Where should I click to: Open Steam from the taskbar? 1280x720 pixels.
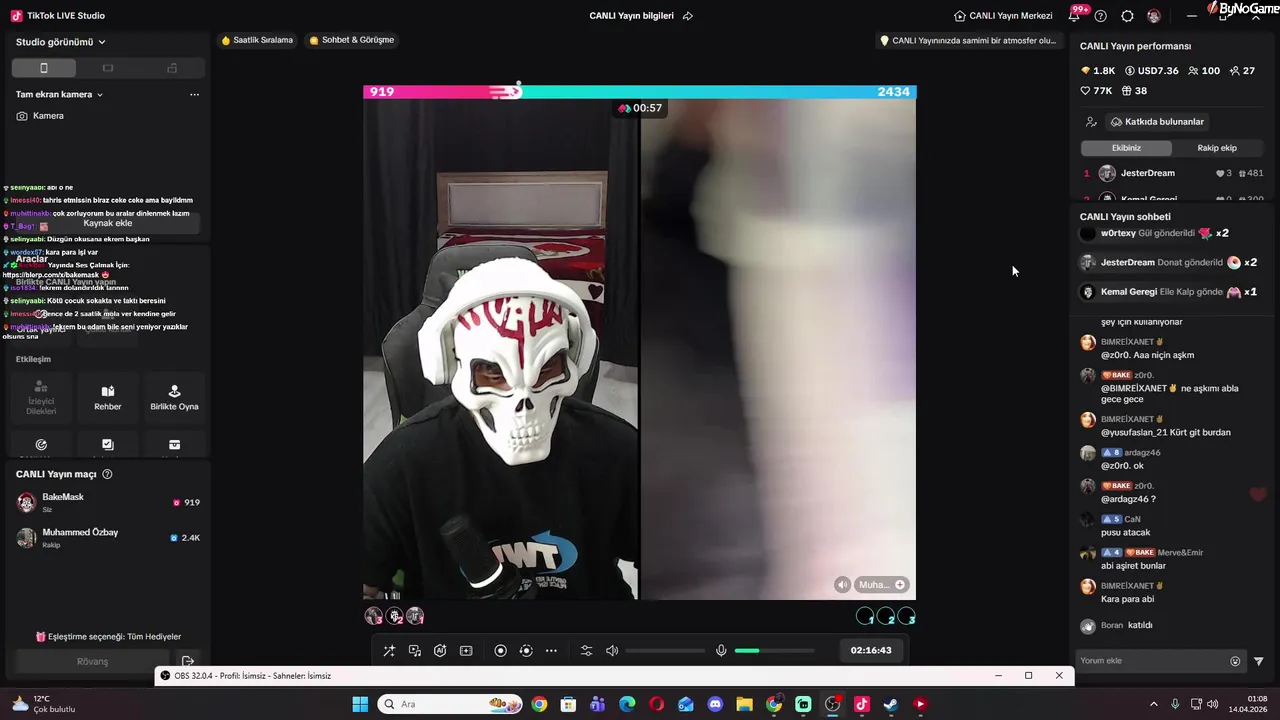[x=890, y=704]
